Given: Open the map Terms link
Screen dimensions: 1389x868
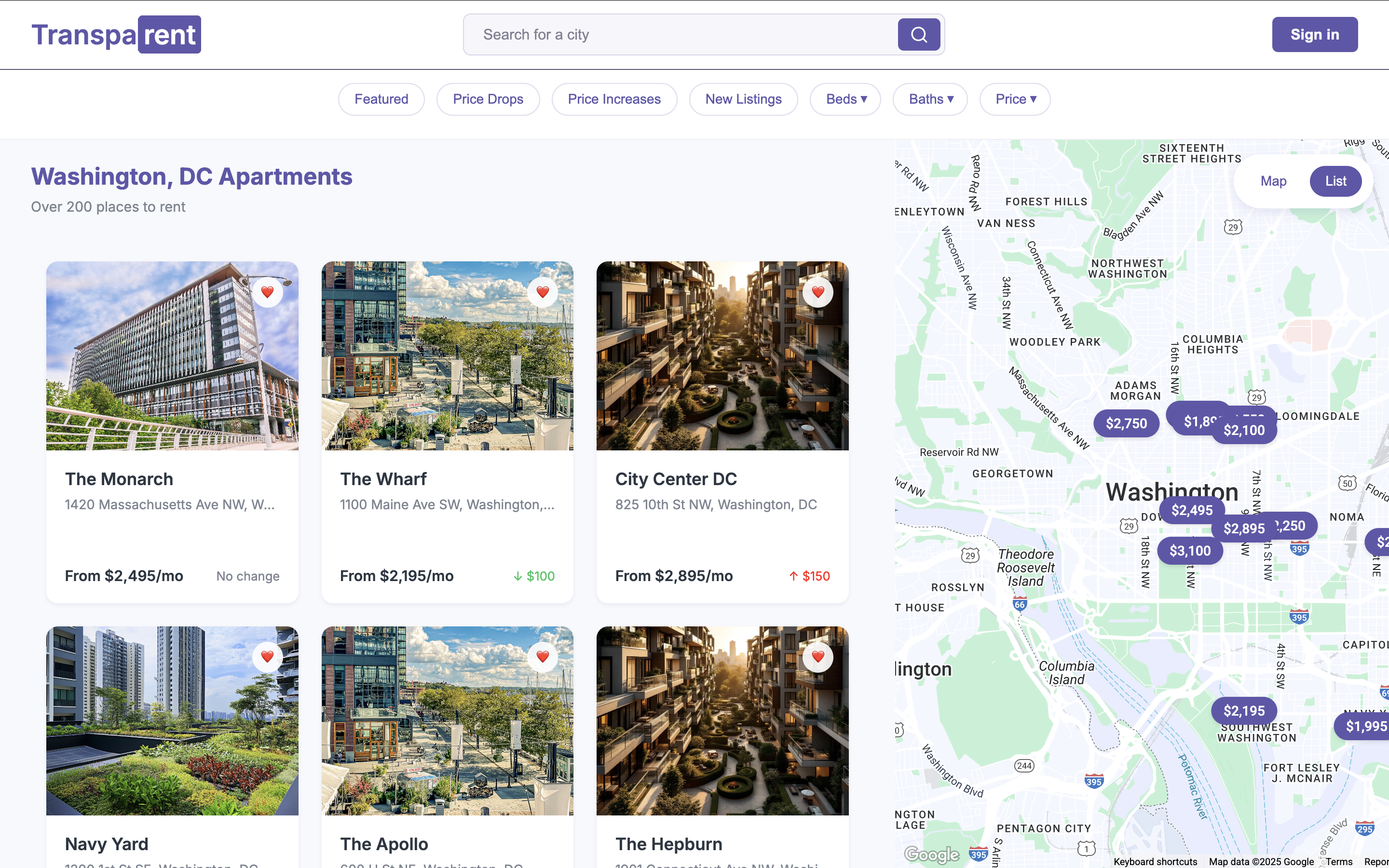Looking at the screenshot, I should click(1338, 862).
